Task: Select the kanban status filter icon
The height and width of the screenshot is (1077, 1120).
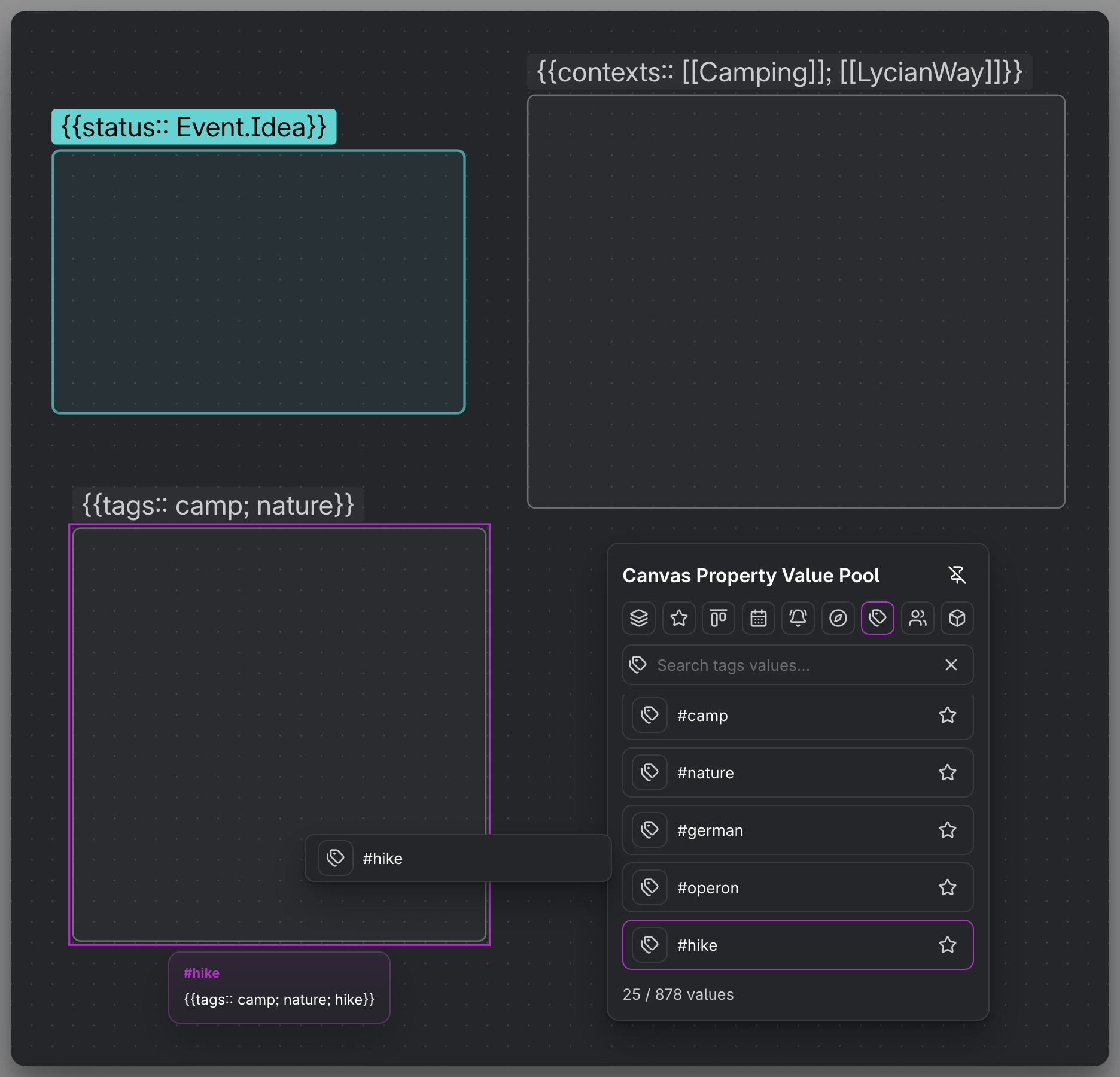Action: 719,618
